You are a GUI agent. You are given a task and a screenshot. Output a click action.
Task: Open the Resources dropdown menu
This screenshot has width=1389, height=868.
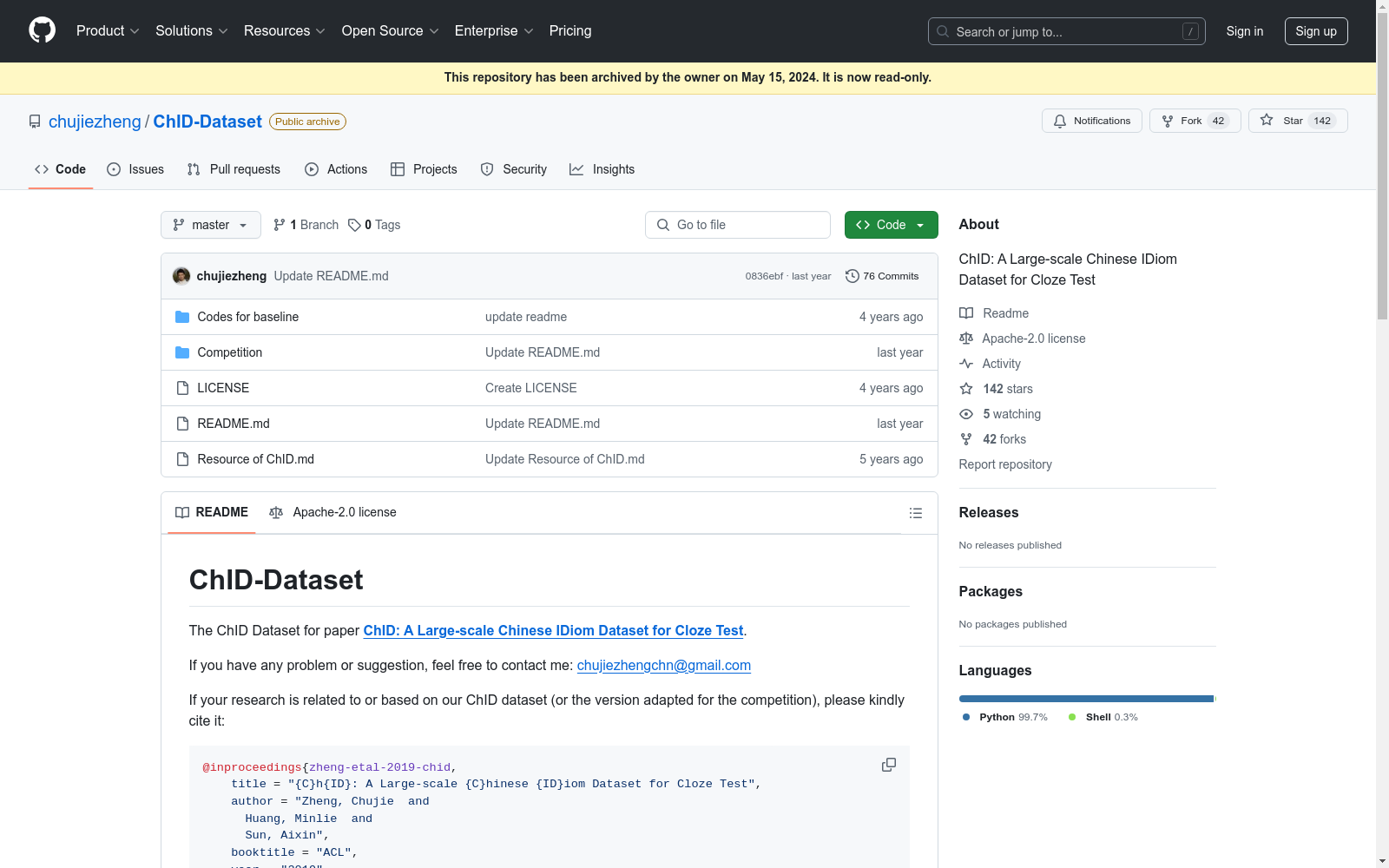tap(285, 31)
